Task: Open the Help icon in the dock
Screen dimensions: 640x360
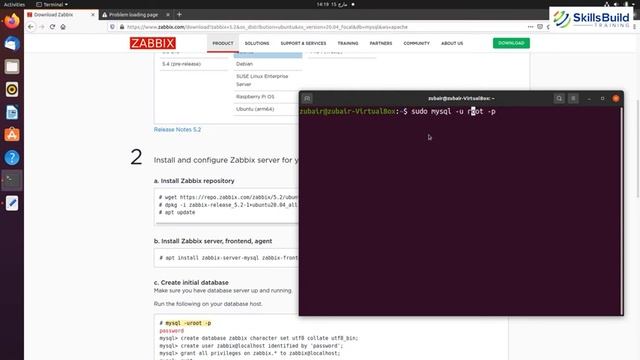Action: click(12, 157)
